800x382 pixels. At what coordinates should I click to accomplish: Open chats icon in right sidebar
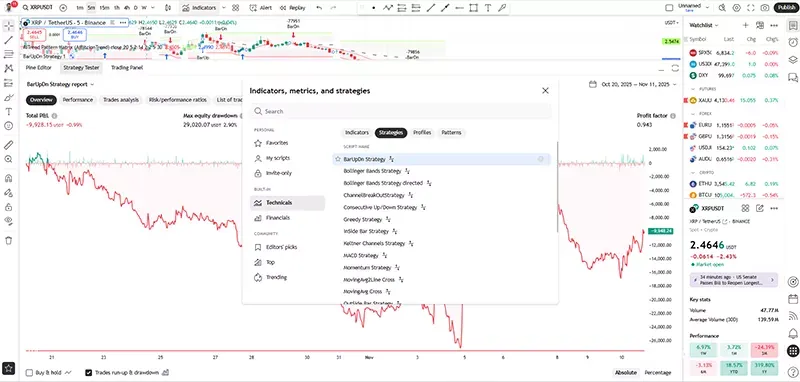point(793,78)
